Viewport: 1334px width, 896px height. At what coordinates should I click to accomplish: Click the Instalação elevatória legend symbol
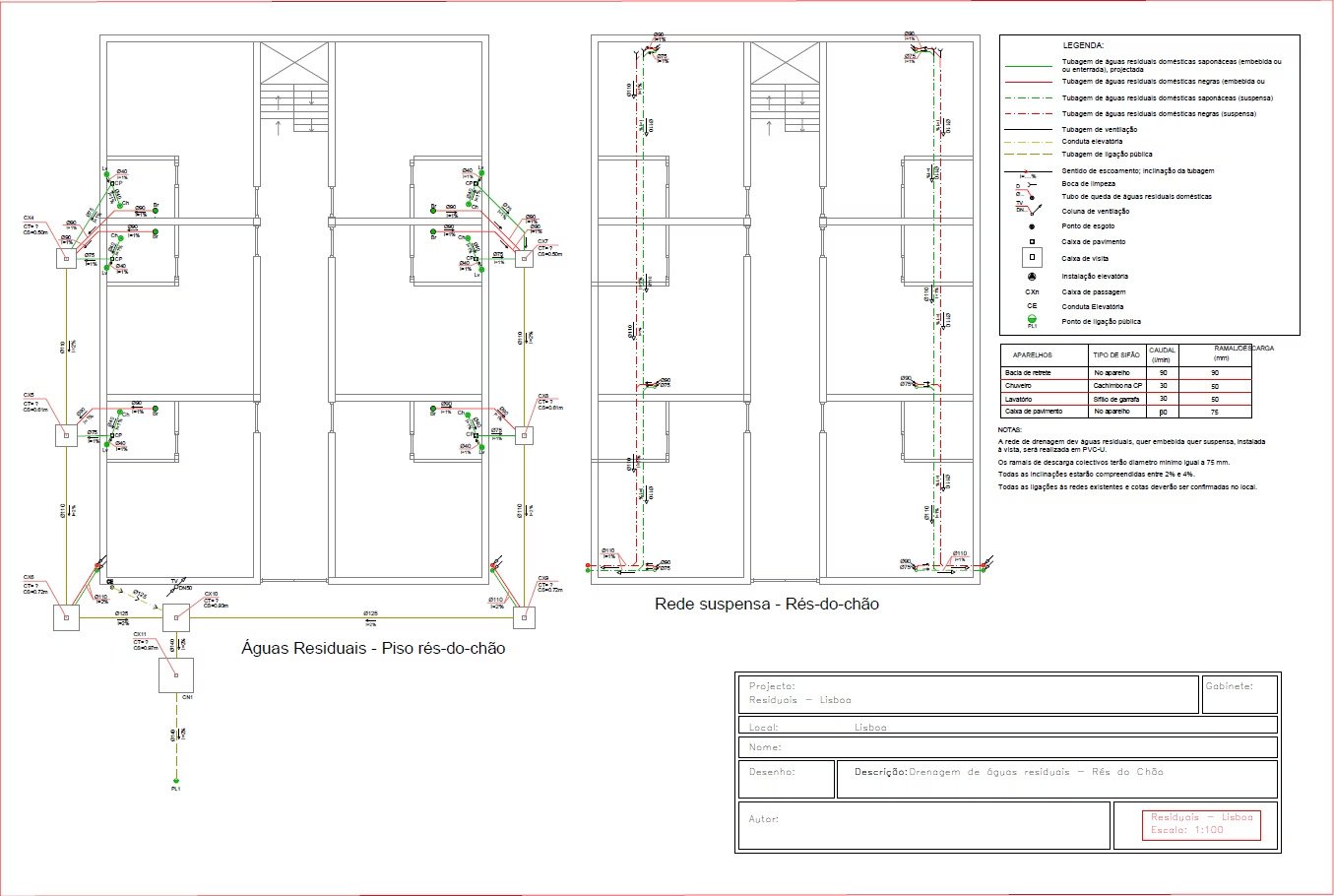[x=1032, y=277]
